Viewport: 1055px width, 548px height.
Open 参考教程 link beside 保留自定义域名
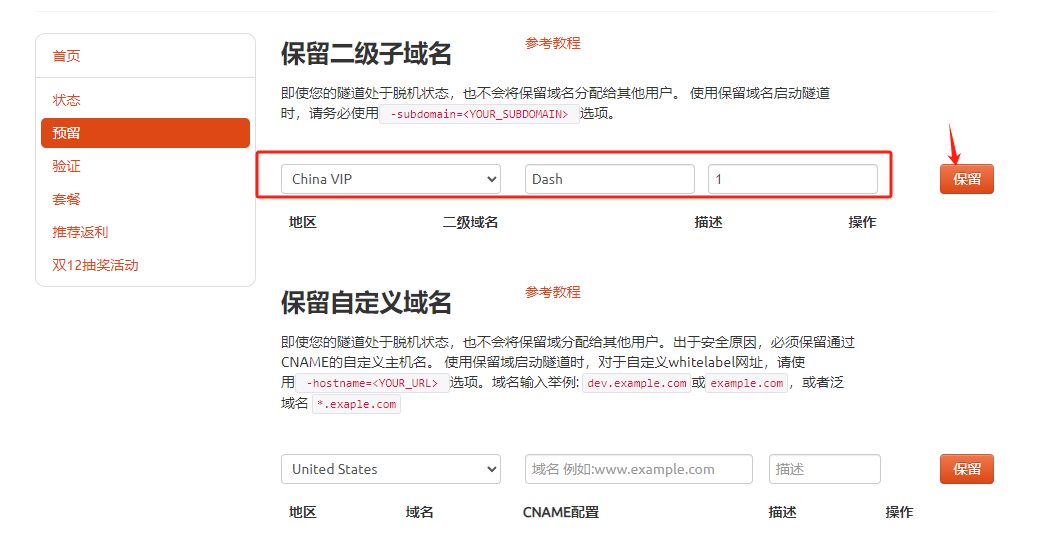point(552,292)
